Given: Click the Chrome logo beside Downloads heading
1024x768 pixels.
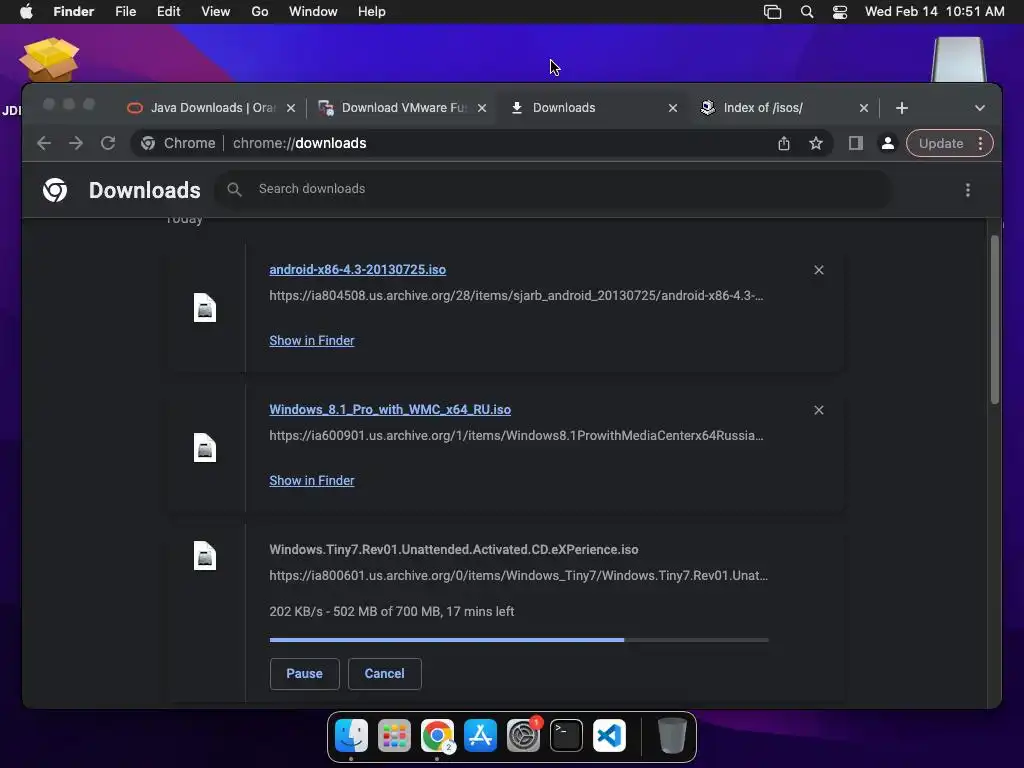Looking at the screenshot, I should click(x=55, y=190).
